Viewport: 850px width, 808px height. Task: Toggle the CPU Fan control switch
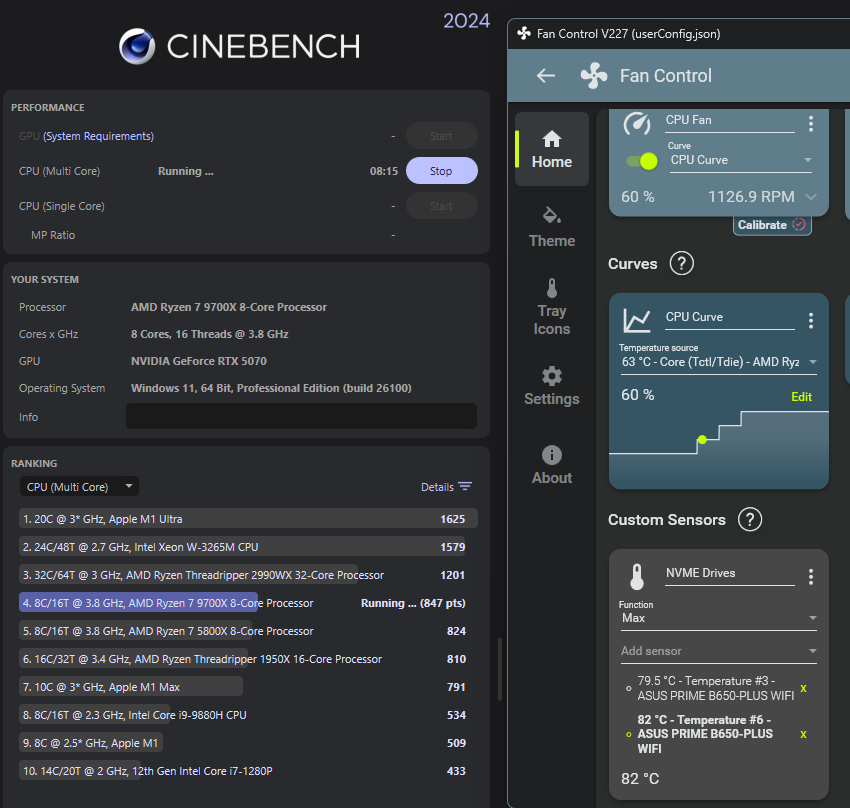[641, 161]
